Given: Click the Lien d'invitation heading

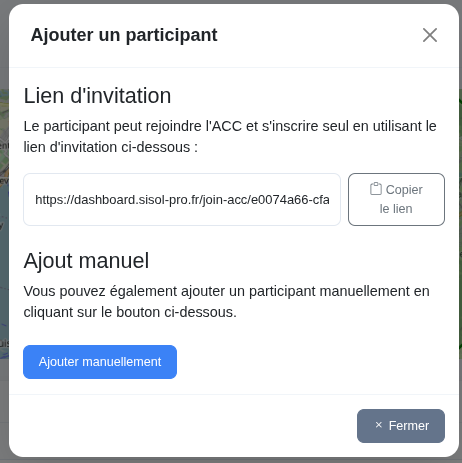Looking at the screenshot, I should point(97,96).
